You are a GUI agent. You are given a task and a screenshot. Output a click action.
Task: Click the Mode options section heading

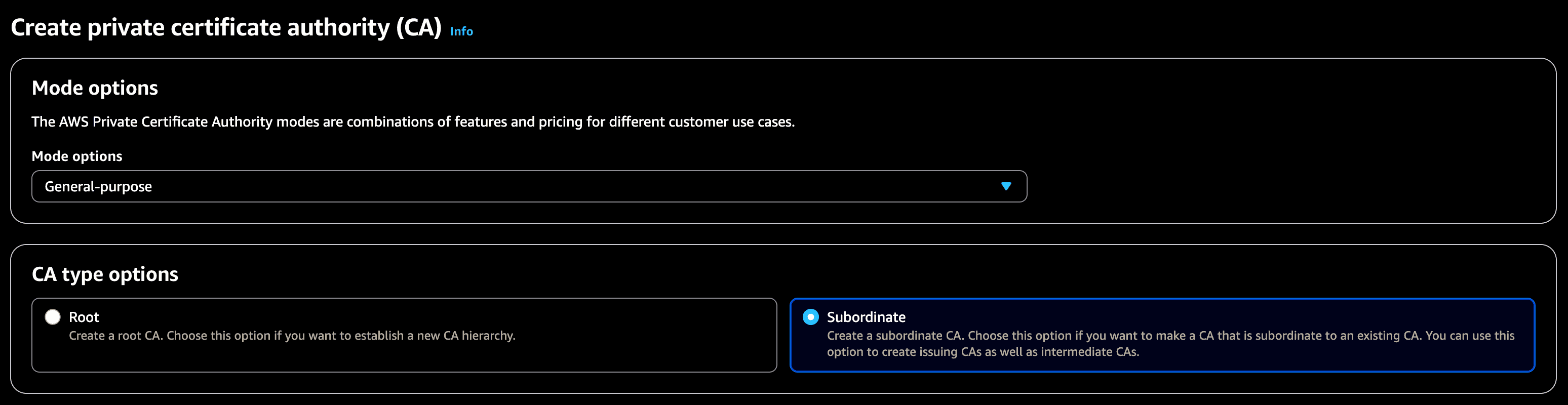point(94,88)
